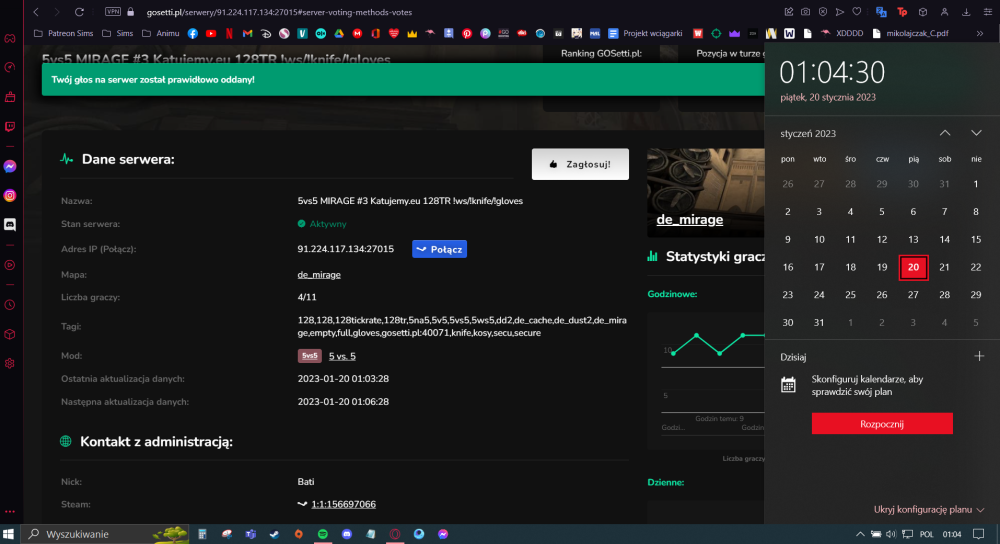The image size is (1000, 544).
Task: Go to next month in calendar
Action: (x=976, y=133)
